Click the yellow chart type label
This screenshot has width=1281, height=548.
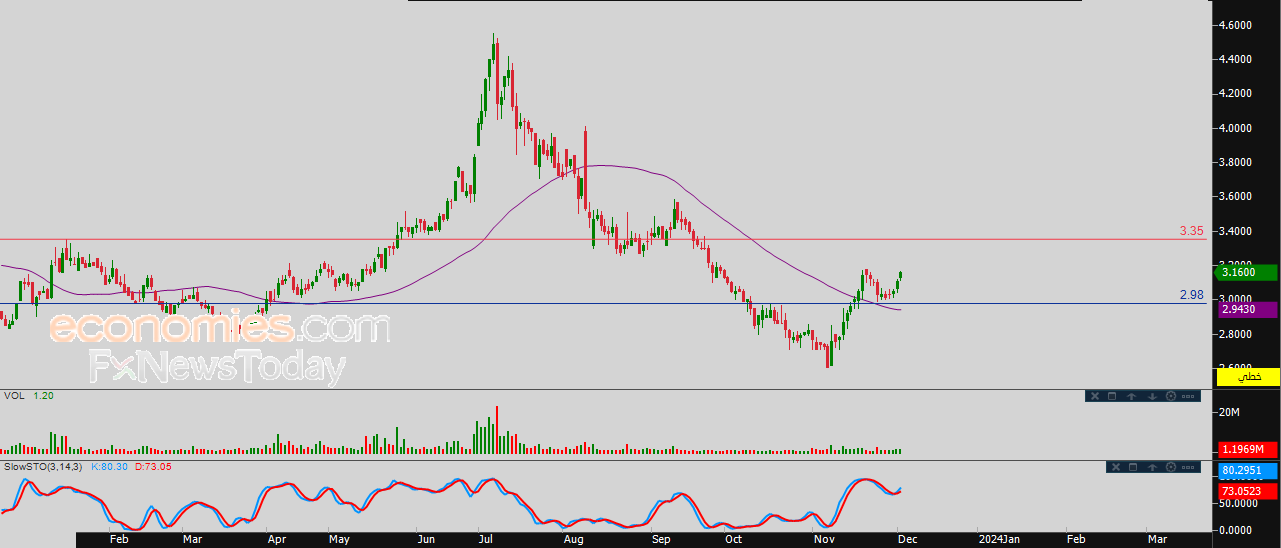coord(1247,376)
